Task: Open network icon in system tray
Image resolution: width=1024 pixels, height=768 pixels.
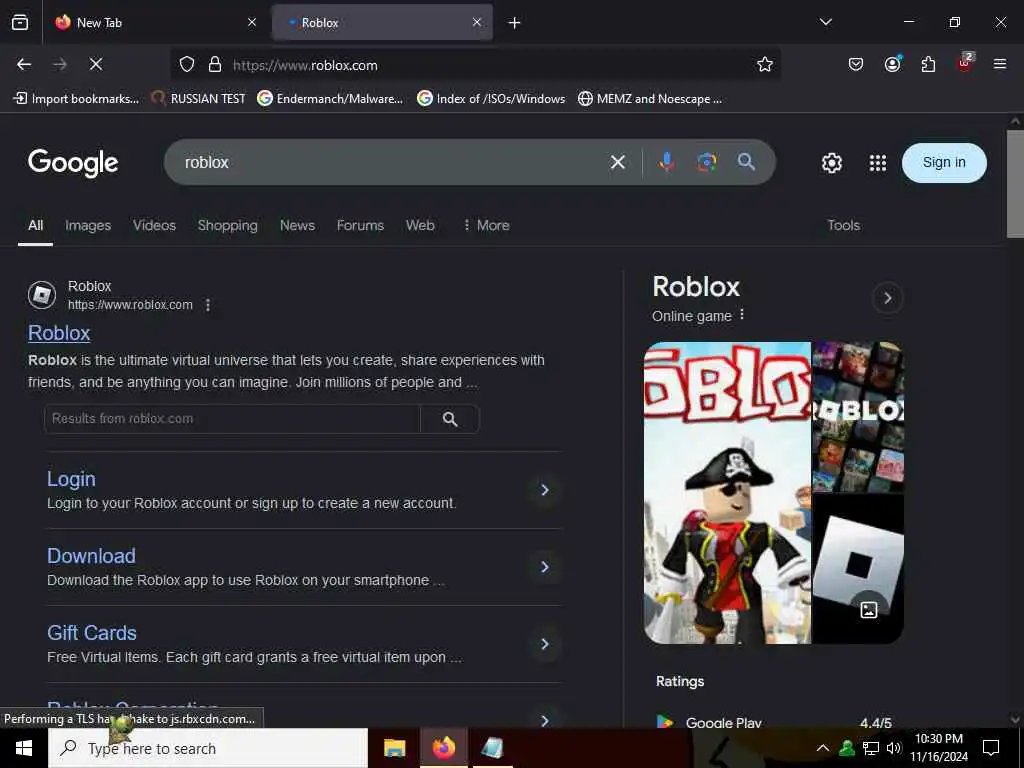Action: tap(871, 748)
